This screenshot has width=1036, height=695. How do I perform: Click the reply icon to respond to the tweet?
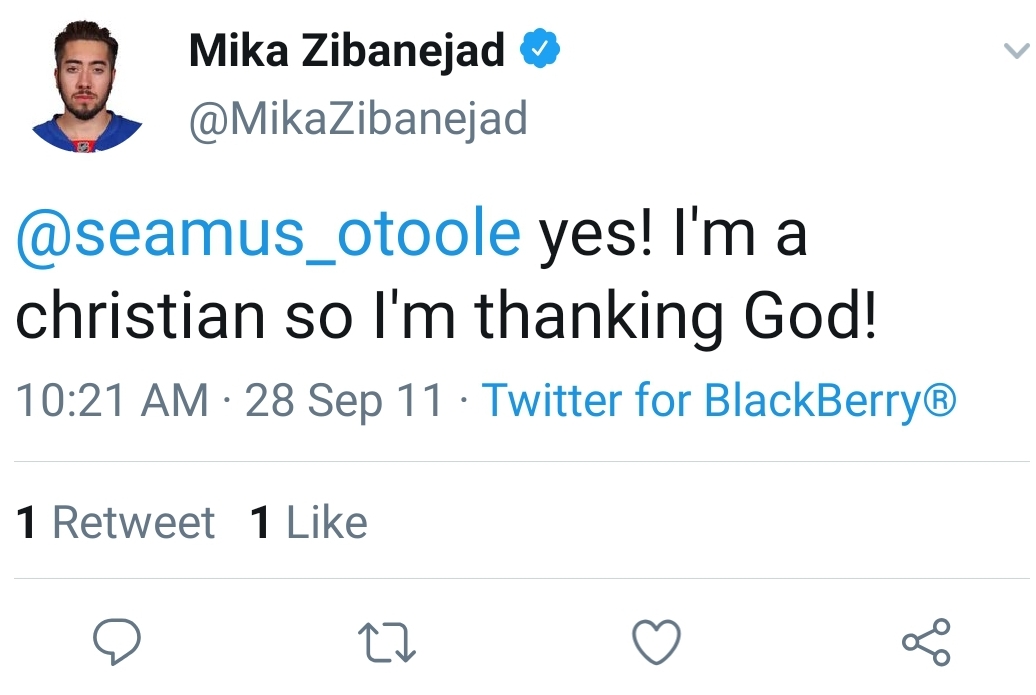pyautogui.click(x=115, y=640)
